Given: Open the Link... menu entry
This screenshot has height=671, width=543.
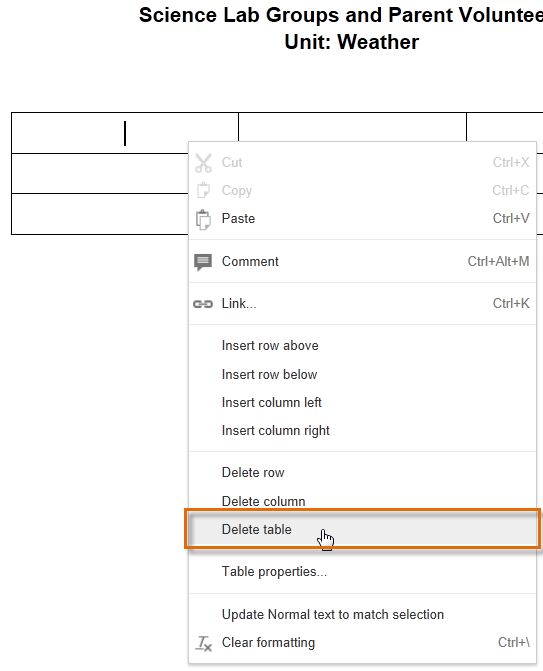Looking at the screenshot, I should (362, 303).
